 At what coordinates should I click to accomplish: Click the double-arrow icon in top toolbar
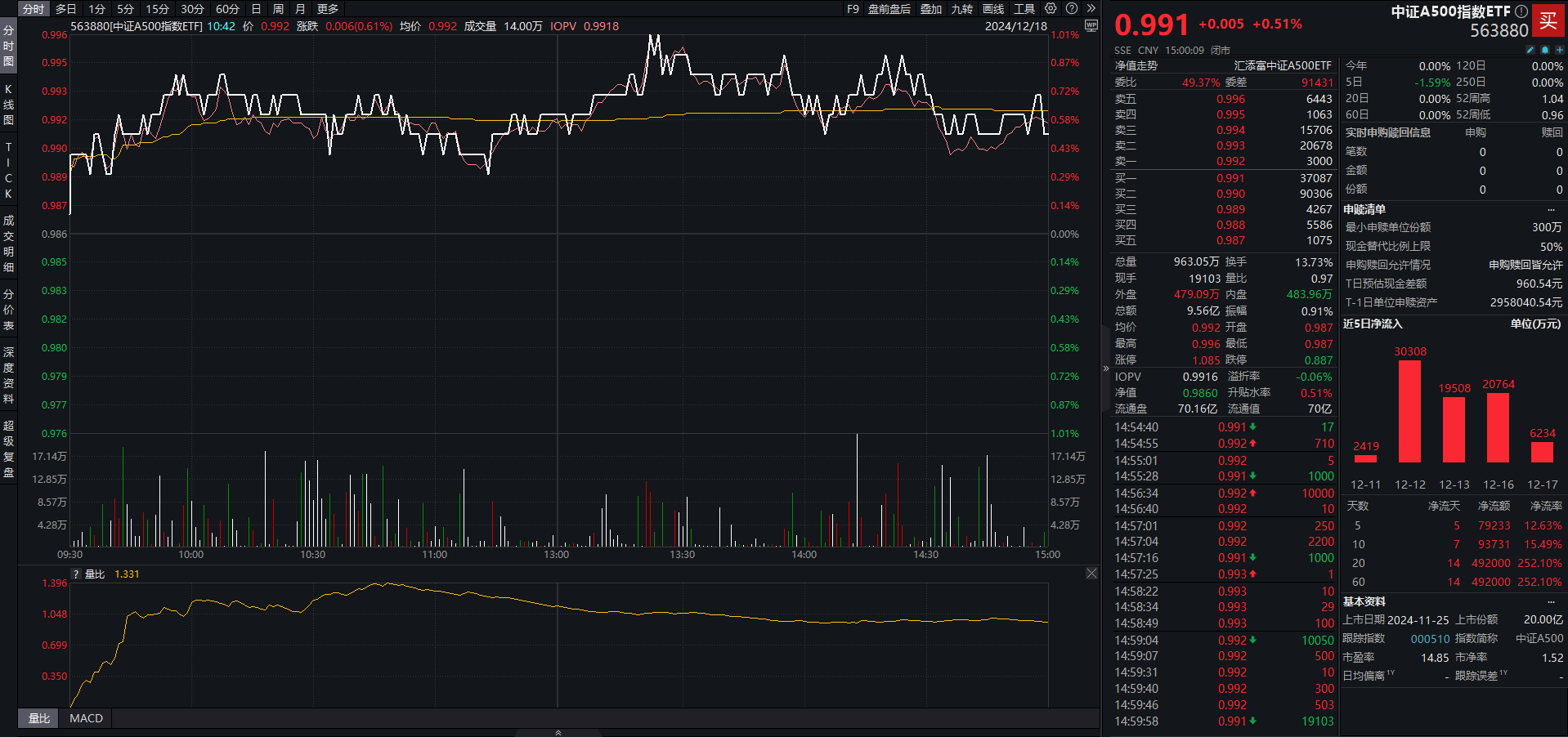[x=1091, y=8]
